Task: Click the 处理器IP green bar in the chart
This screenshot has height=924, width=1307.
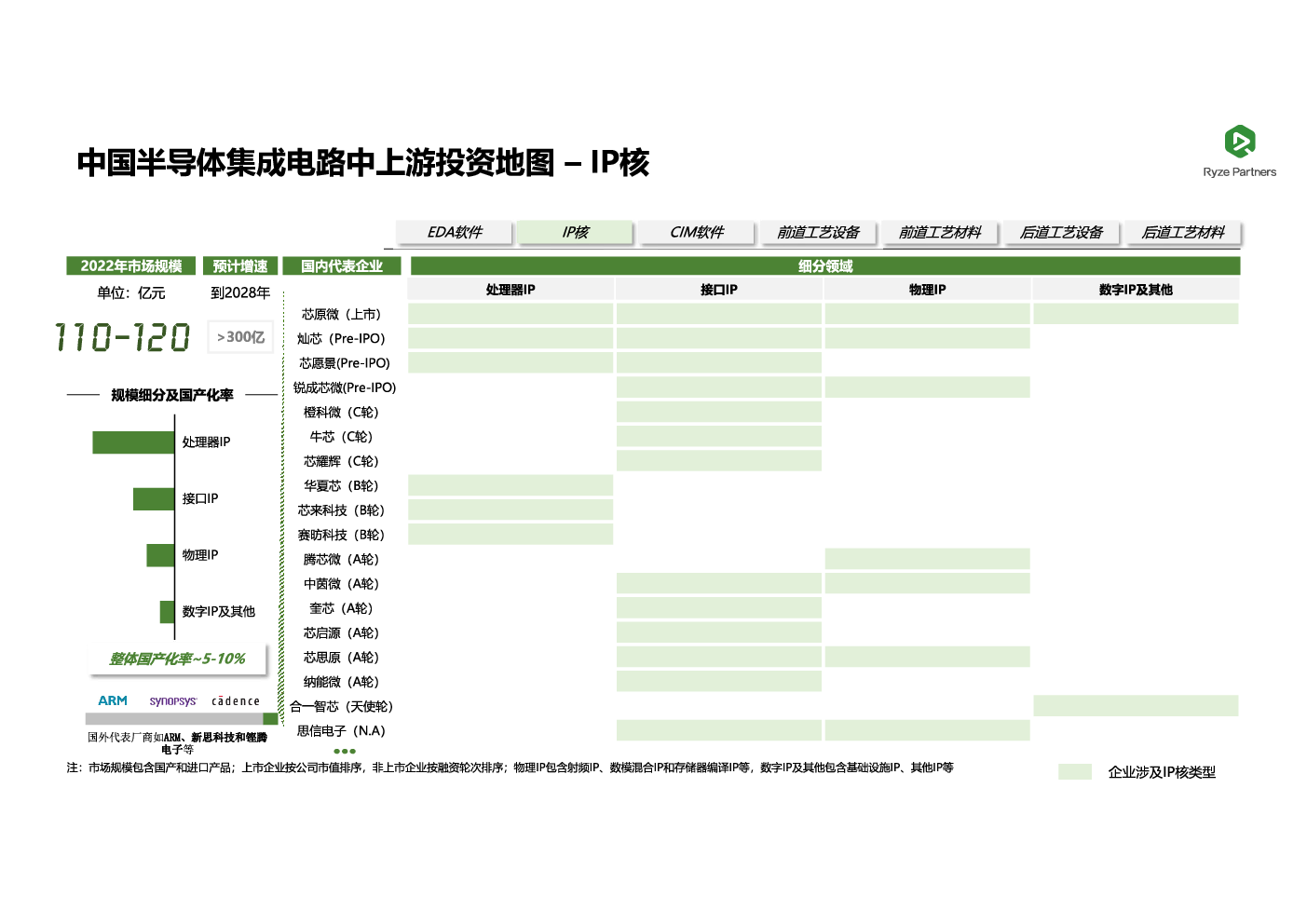Action: point(133,442)
